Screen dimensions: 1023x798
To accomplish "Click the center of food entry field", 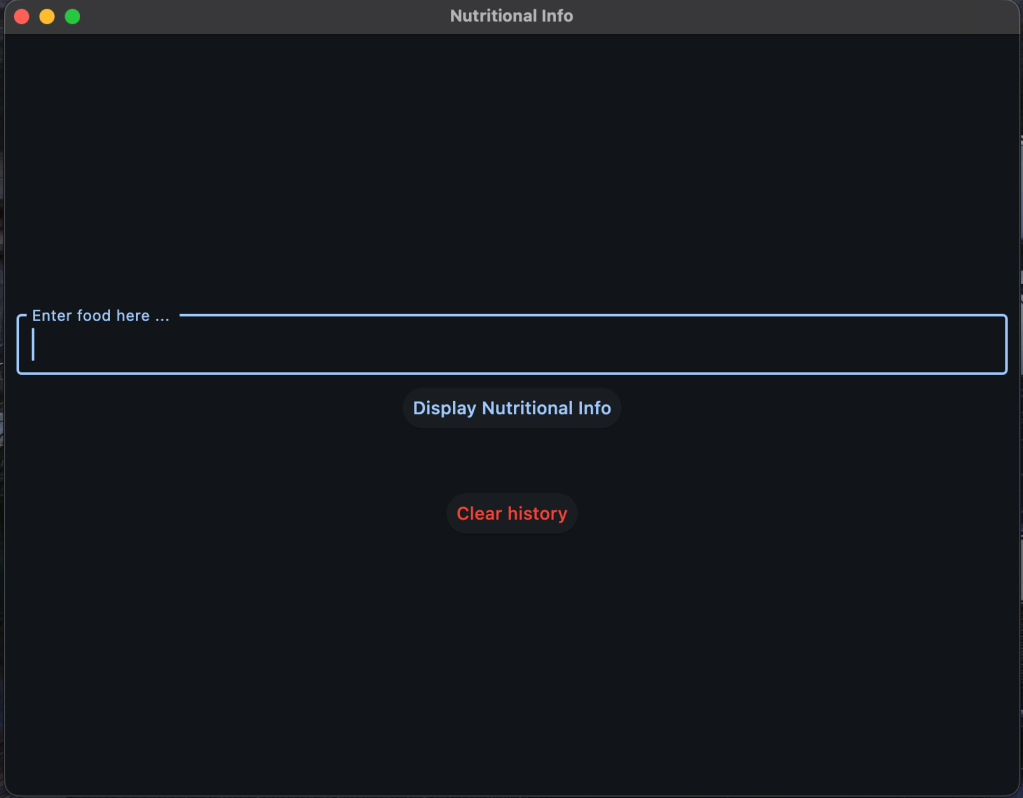I will 511,346.
